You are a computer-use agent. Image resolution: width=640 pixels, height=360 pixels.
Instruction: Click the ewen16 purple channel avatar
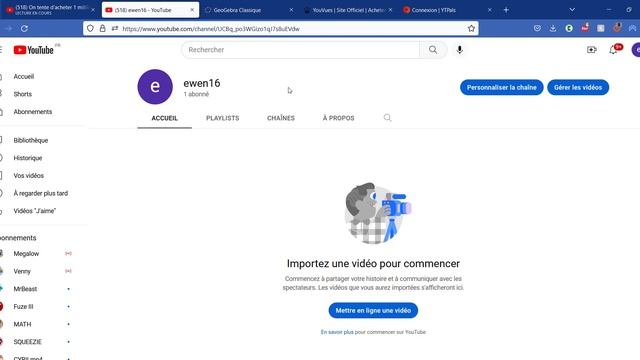155,87
